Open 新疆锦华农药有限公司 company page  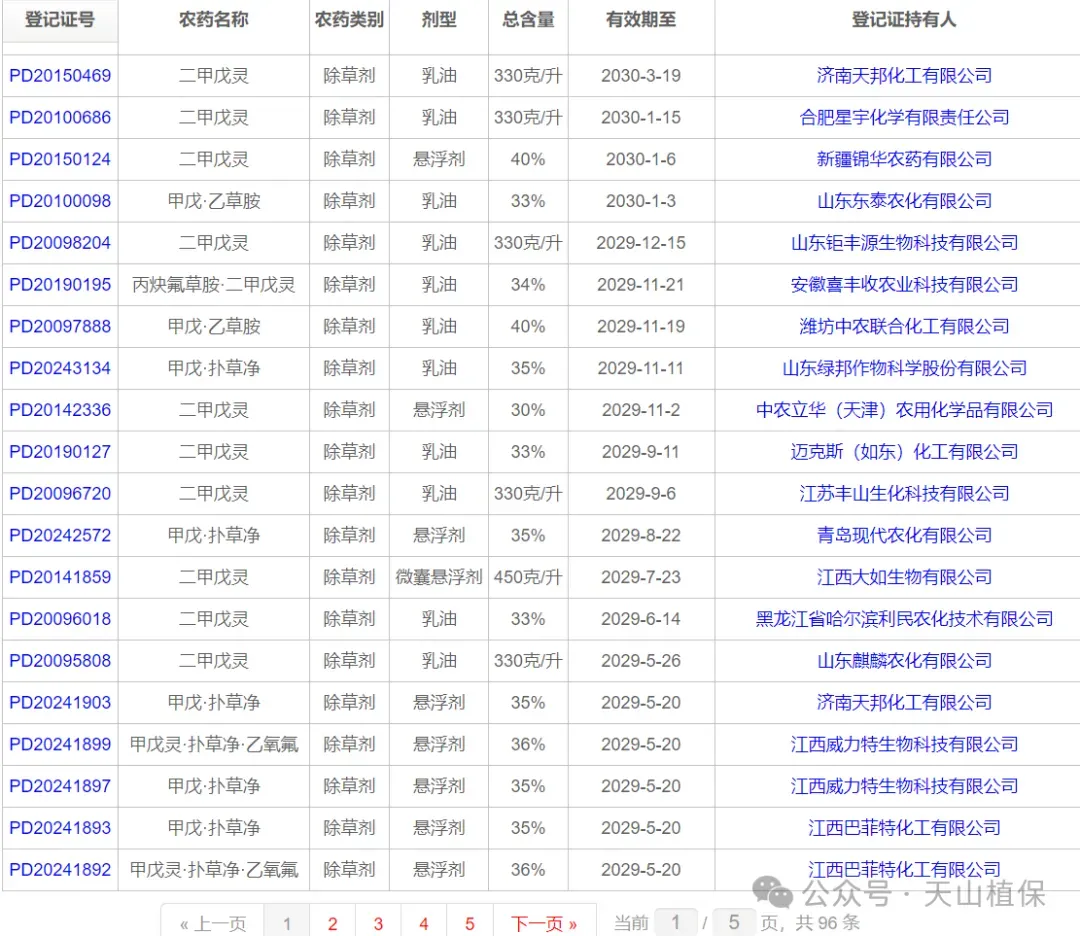click(x=905, y=159)
